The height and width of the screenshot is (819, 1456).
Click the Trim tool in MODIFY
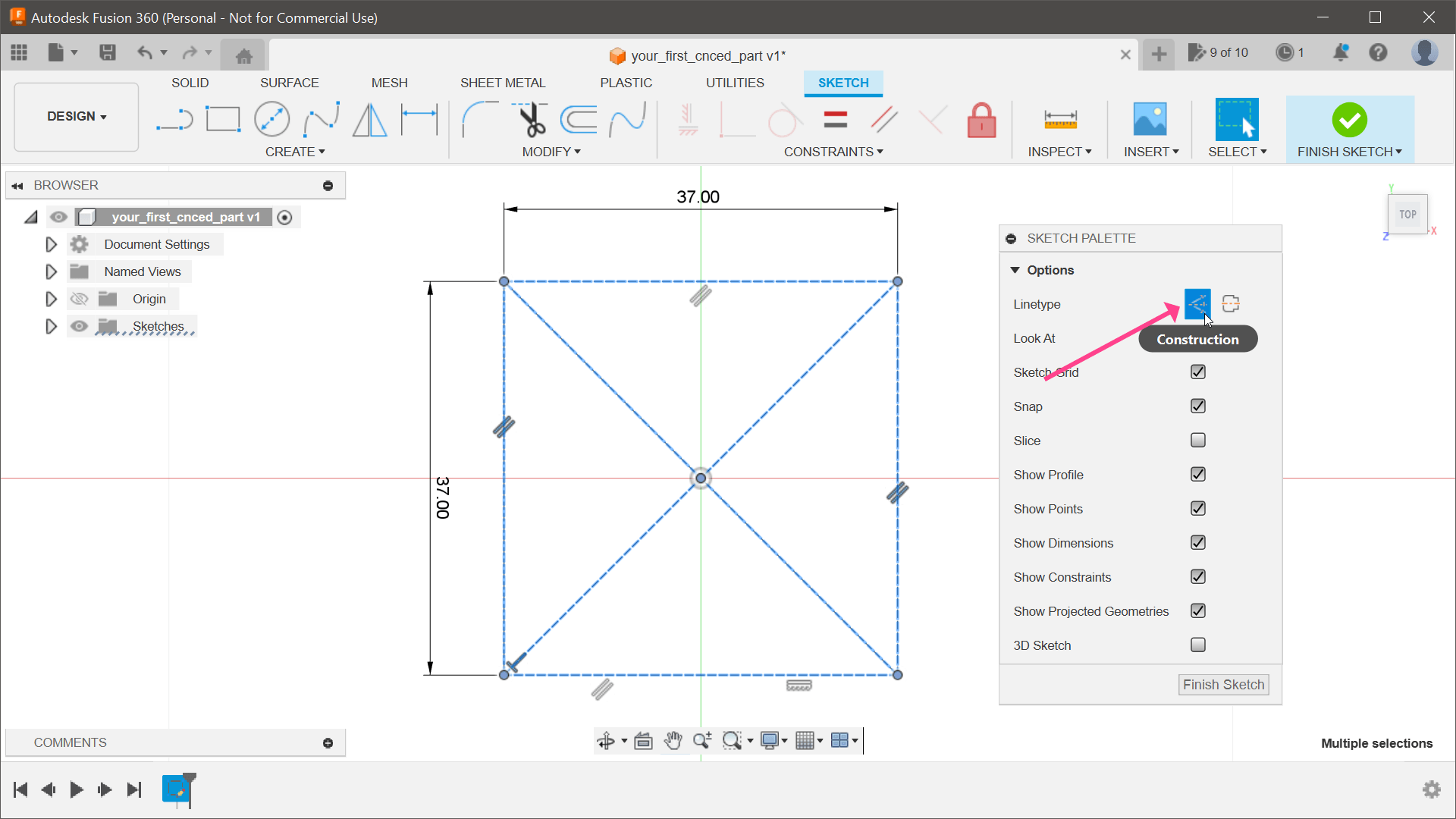tap(530, 119)
